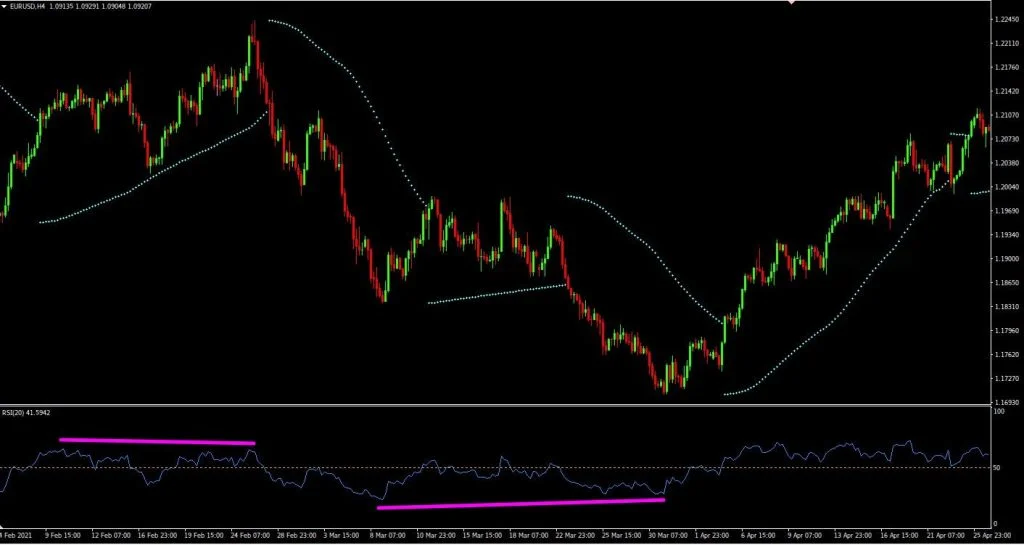Click the divider between chart and RSI window

point(500,404)
